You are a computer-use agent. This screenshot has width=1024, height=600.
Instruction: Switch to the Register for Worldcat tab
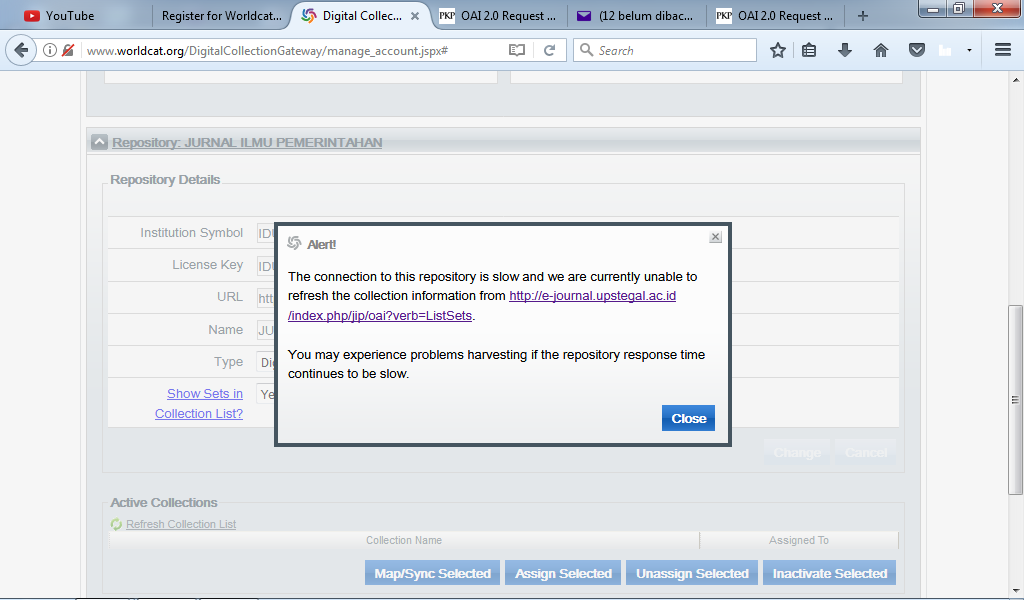(220, 16)
